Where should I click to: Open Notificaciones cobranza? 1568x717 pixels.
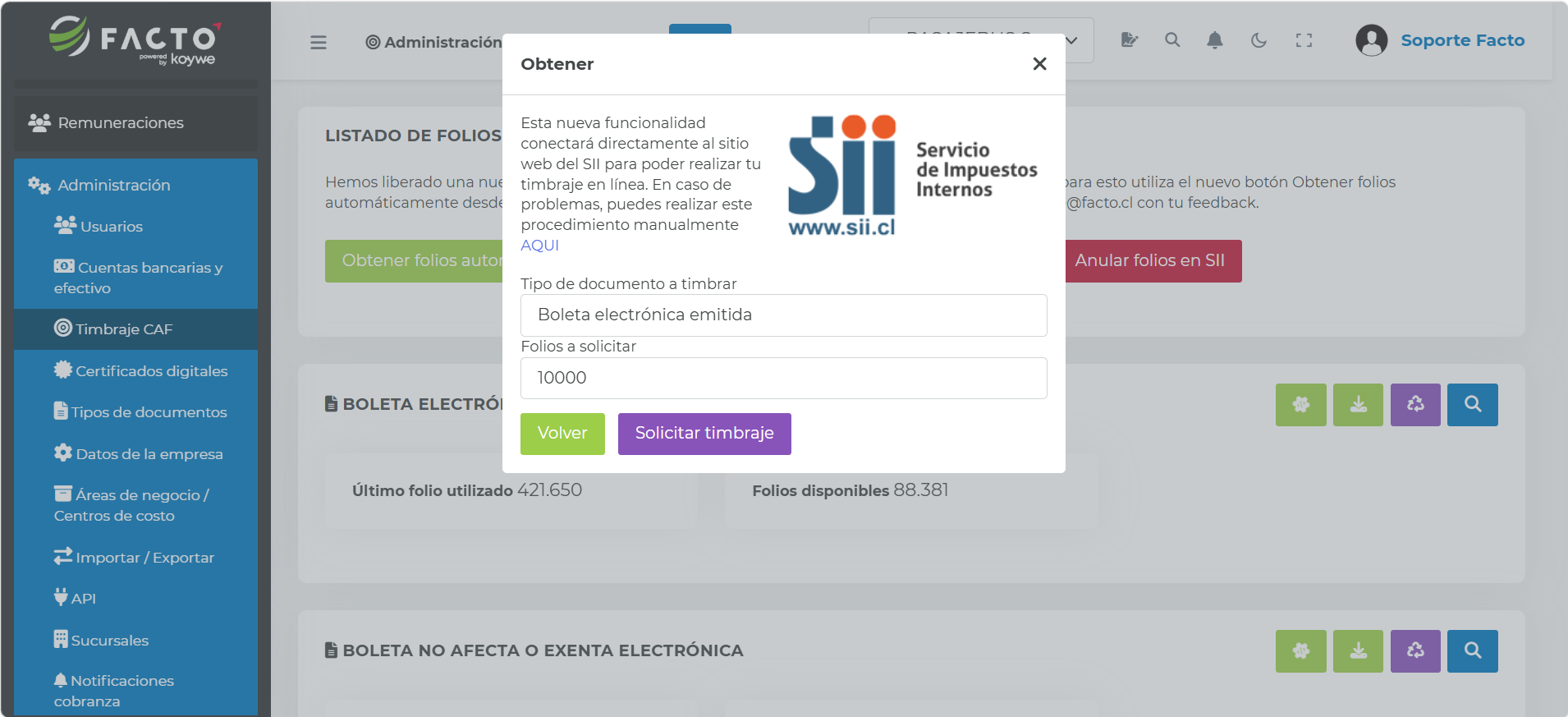[x=135, y=690]
